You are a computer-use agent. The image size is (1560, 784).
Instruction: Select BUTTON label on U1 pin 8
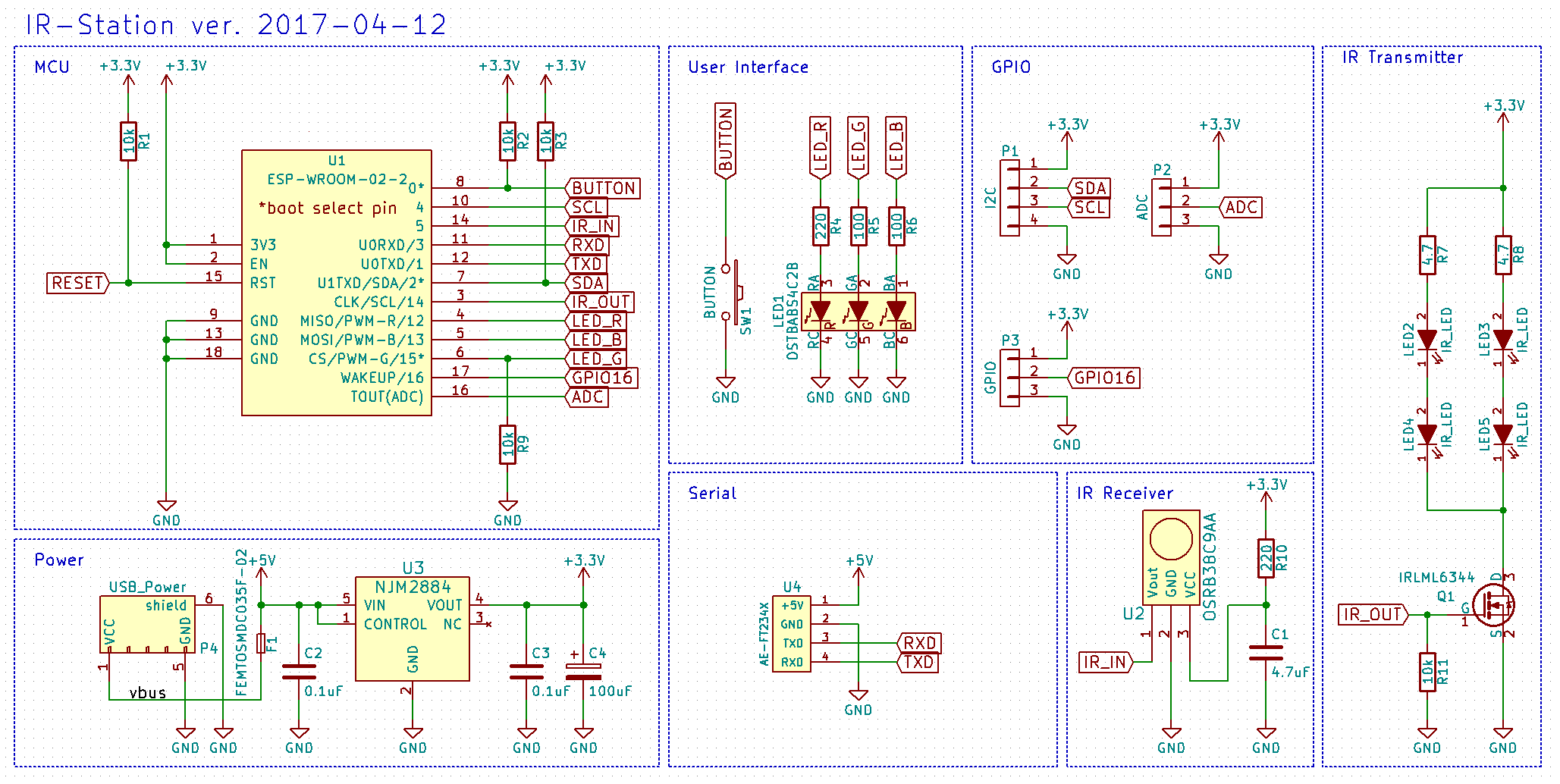pyautogui.click(x=603, y=188)
